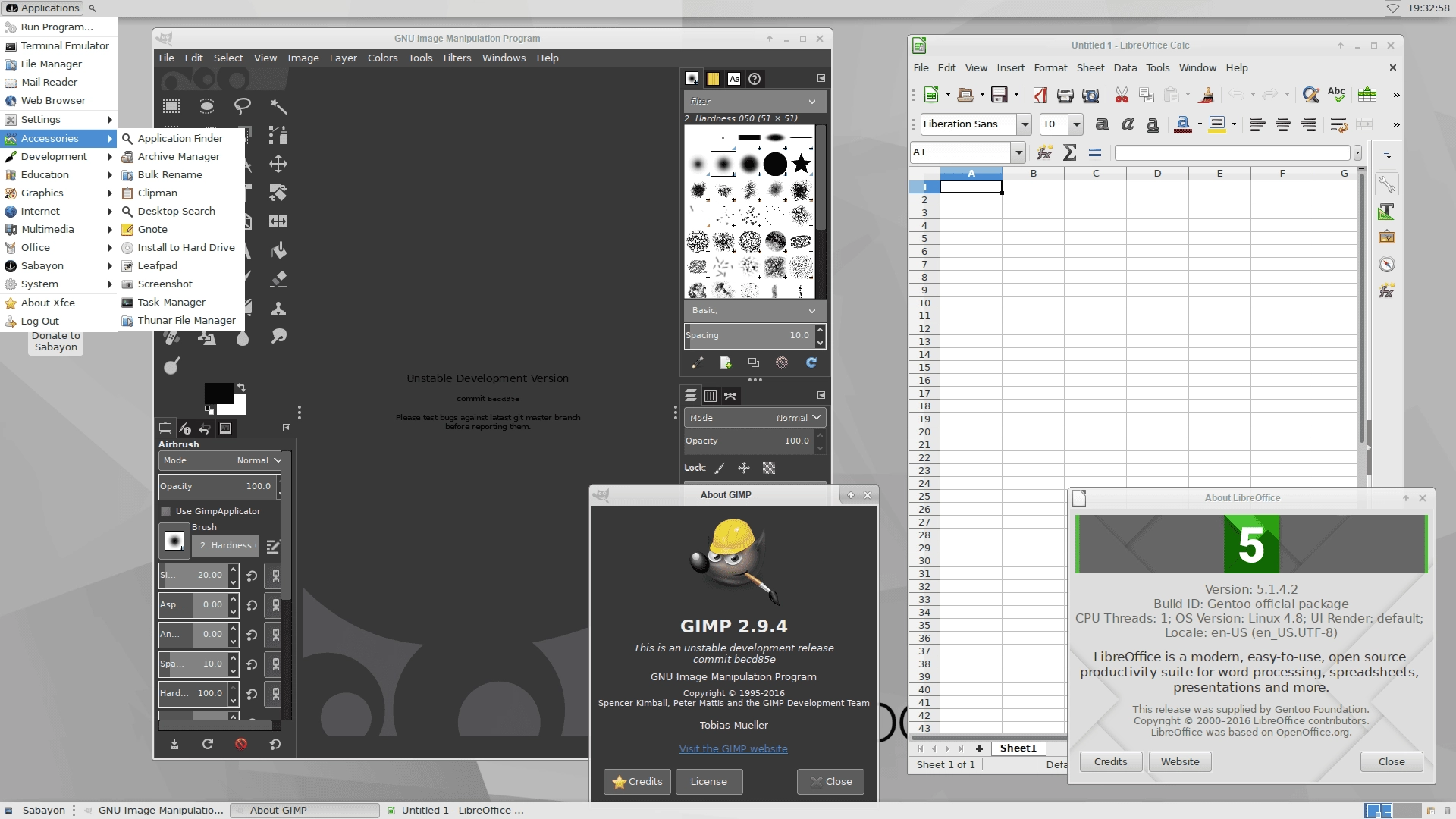Click Airbrush Opacity slider
This screenshot has width=1456, height=819.
click(218, 486)
